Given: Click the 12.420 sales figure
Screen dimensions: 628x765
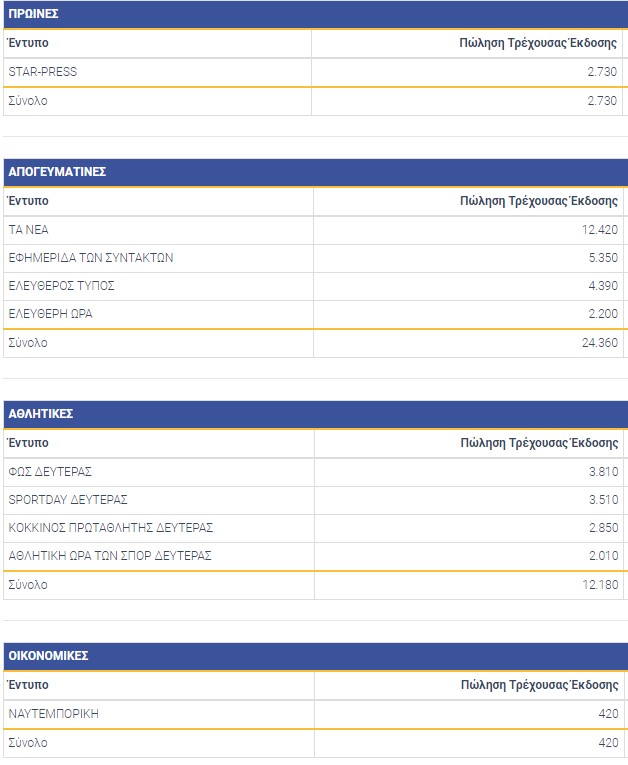Looking at the screenshot, I should [599, 229].
